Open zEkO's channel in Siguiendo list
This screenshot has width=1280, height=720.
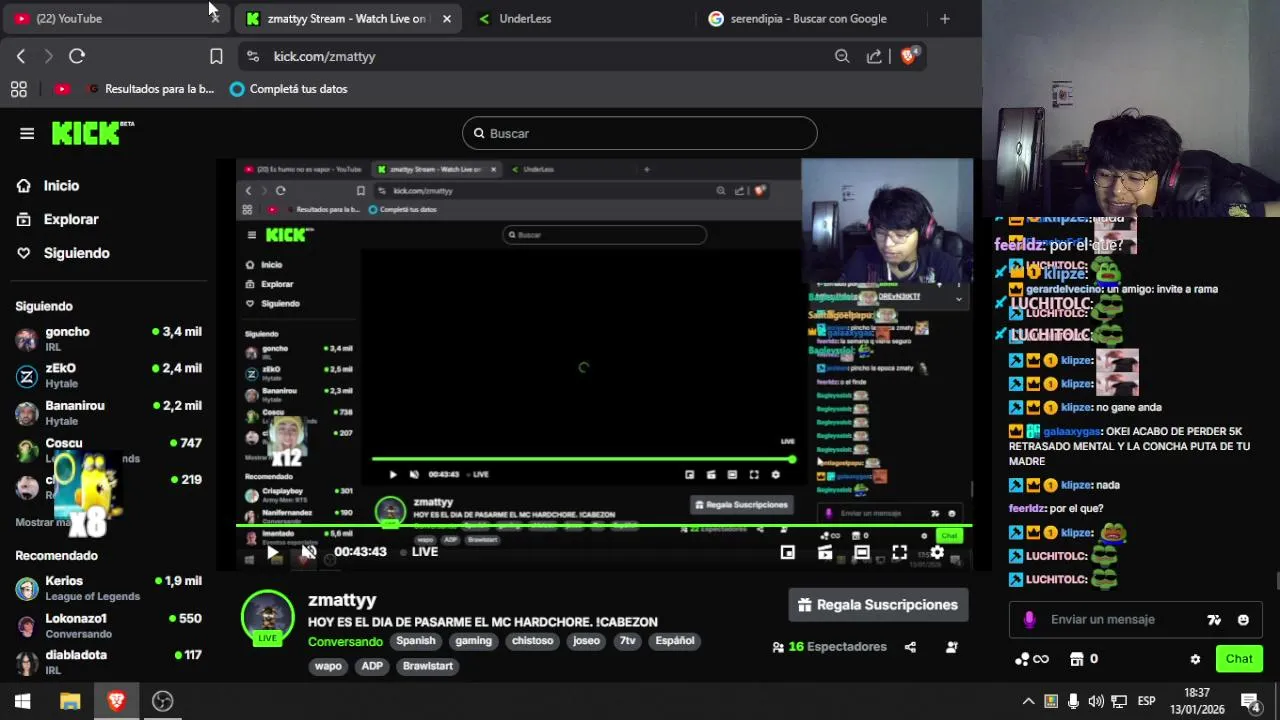pyautogui.click(x=108, y=375)
